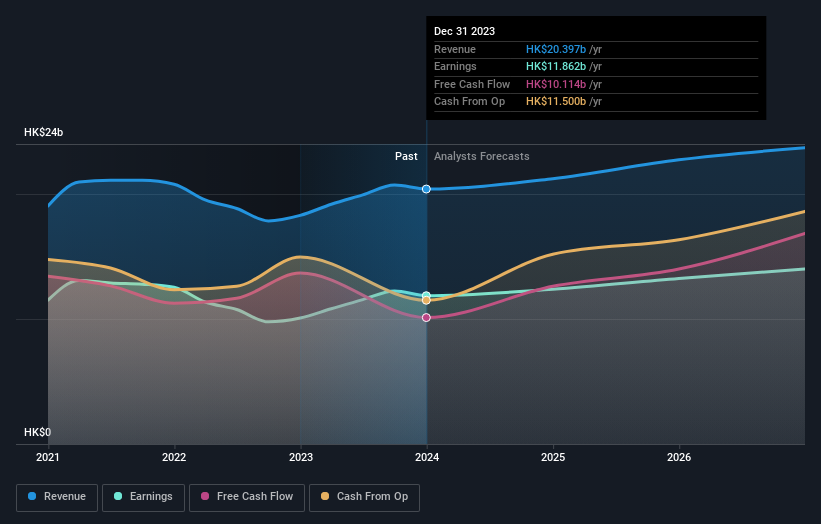Click the Cash From Op label in tooltip
821x524 pixels.
click(470, 102)
